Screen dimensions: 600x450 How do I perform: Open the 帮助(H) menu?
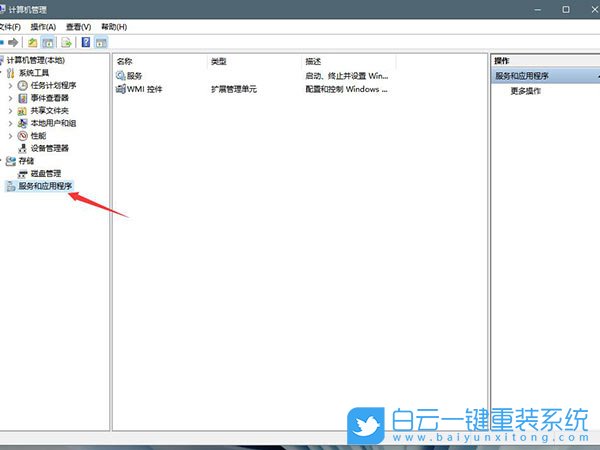click(x=114, y=27)
